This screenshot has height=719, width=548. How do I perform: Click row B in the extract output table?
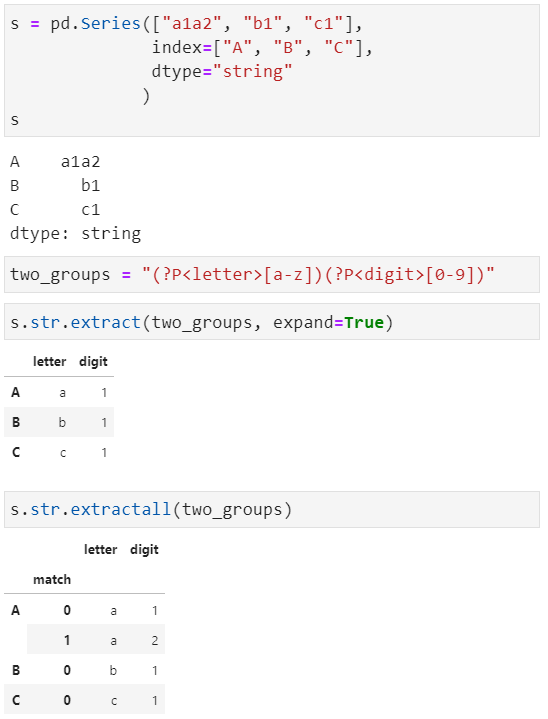(x=59, y=422)
